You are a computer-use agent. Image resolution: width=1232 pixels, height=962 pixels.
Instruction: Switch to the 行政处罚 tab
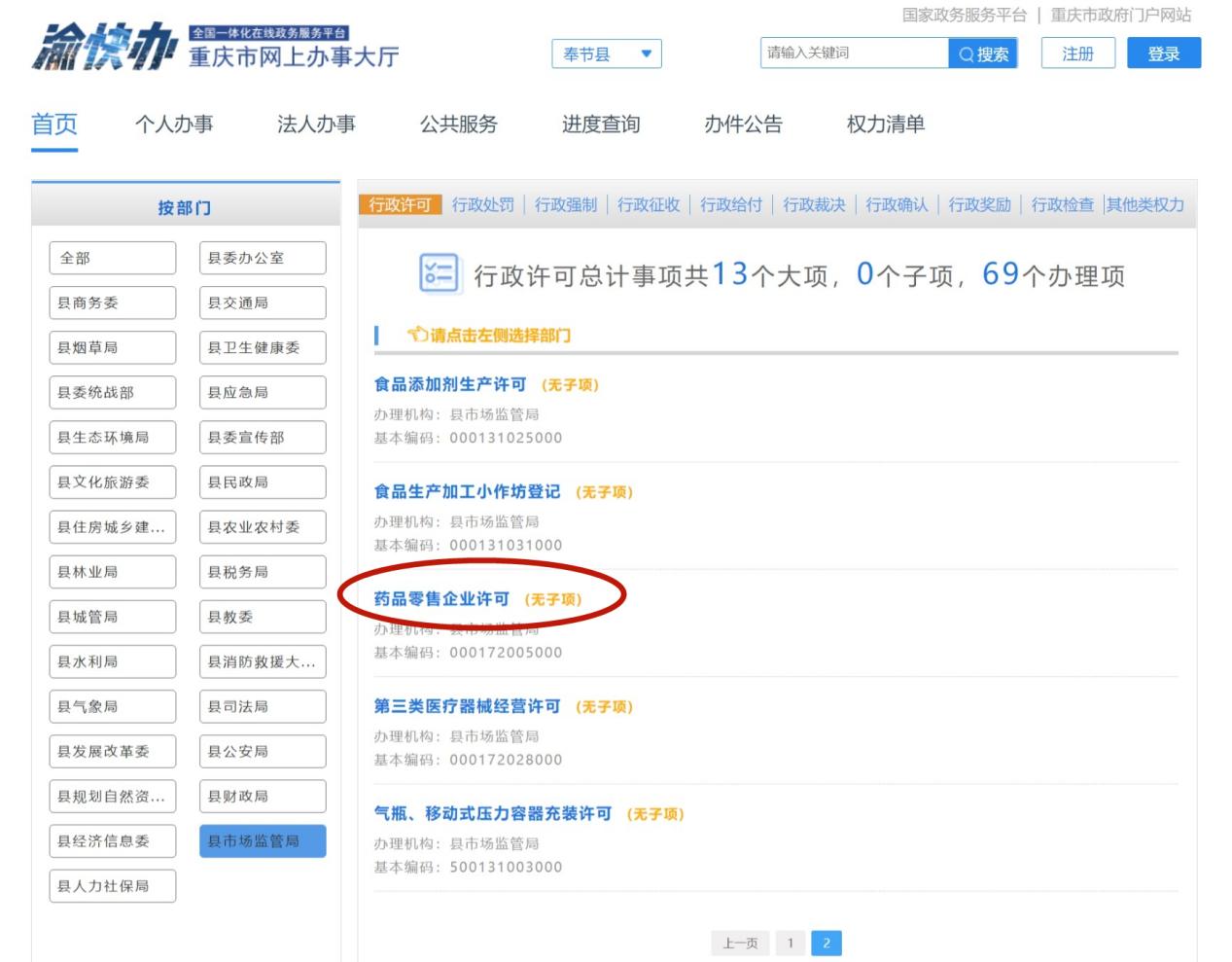(x=482, y=204)
